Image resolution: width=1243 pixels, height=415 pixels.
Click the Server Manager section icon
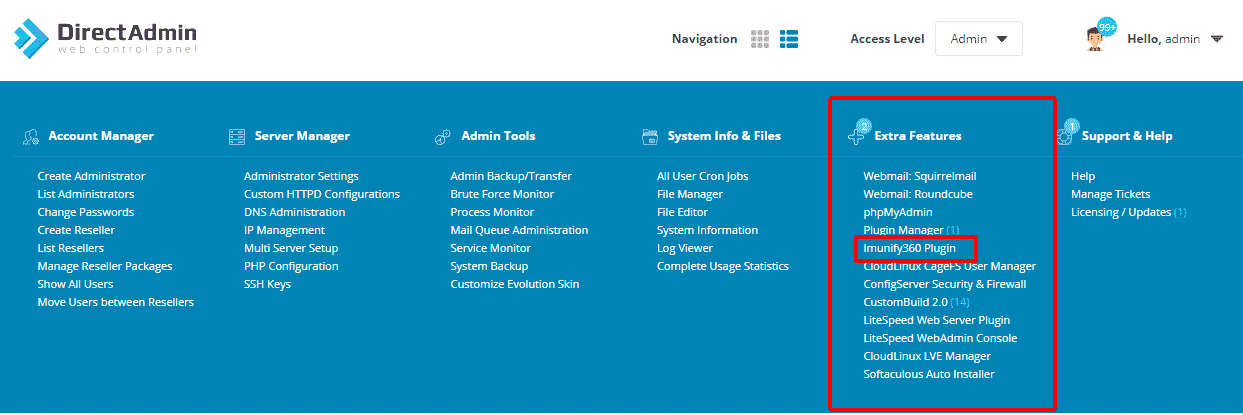pyautogui.click(x=237, y=136)
